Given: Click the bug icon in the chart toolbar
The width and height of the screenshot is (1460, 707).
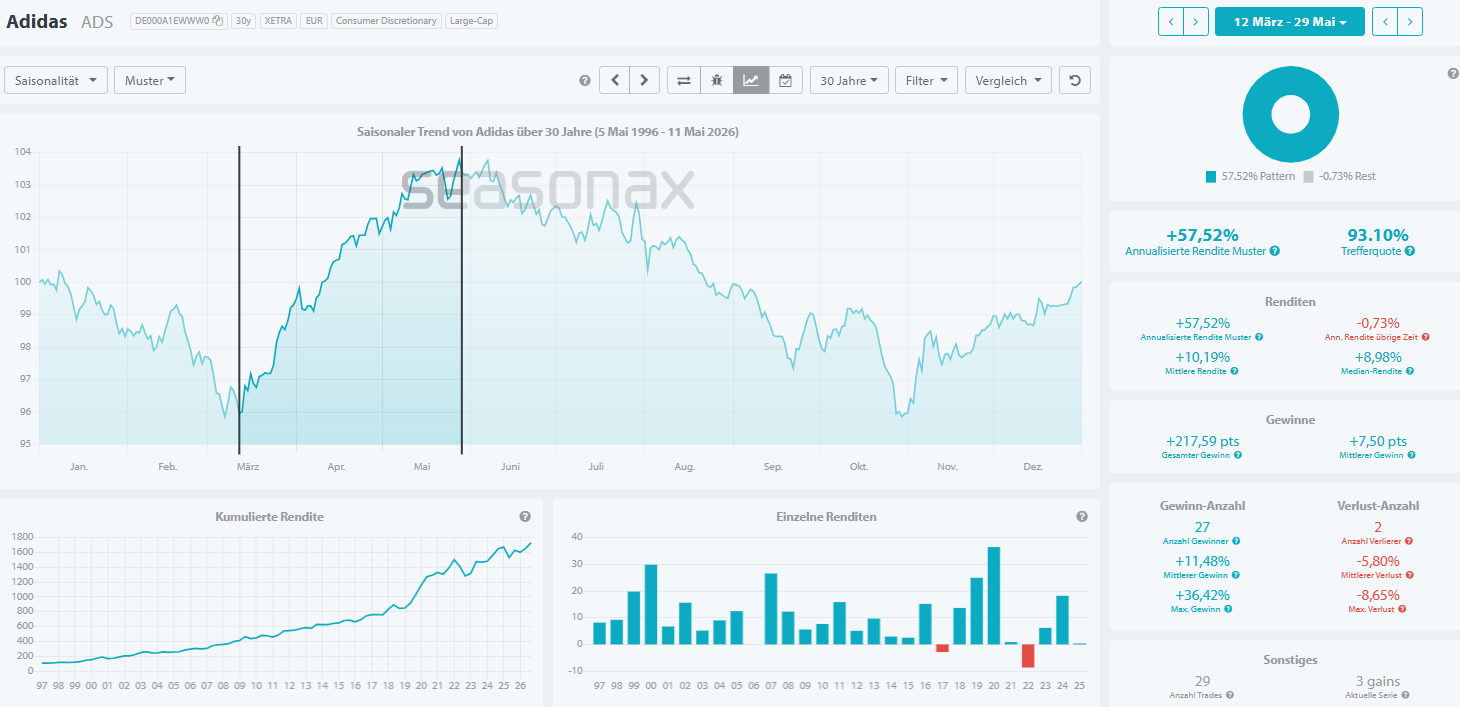Looking at the screenshot, I should [717, 80].
